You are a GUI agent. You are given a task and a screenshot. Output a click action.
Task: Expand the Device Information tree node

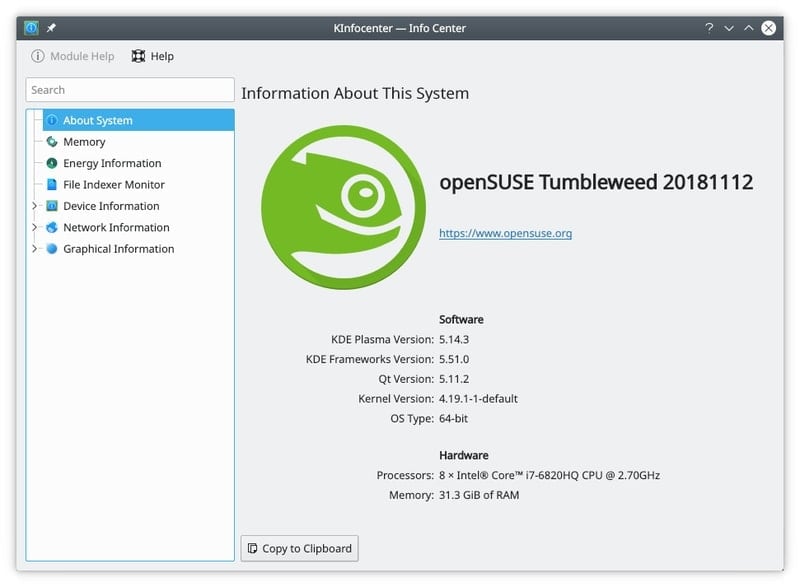click(x=35, y=206)
